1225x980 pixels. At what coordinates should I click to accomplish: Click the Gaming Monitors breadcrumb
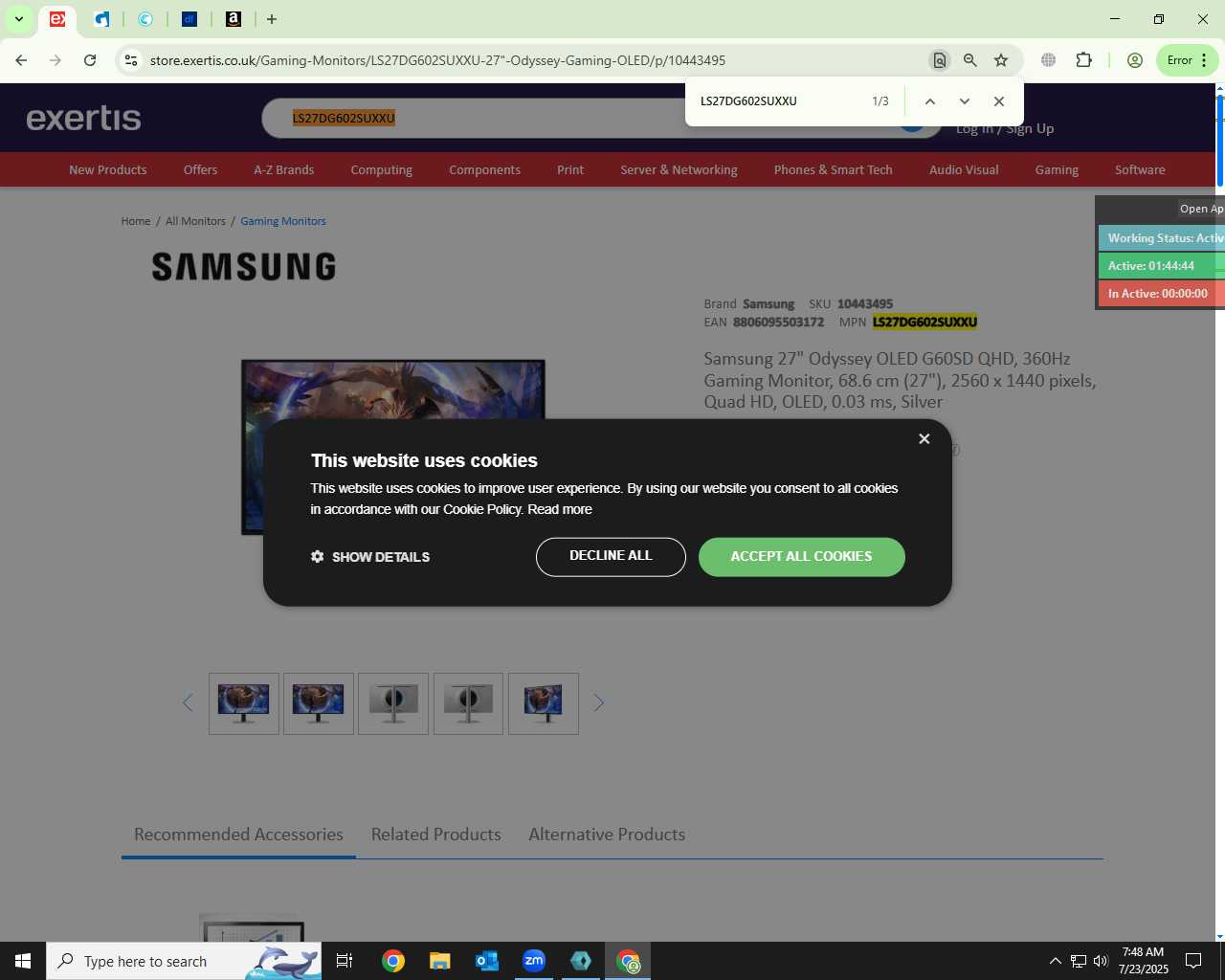(x=283, y=221)
